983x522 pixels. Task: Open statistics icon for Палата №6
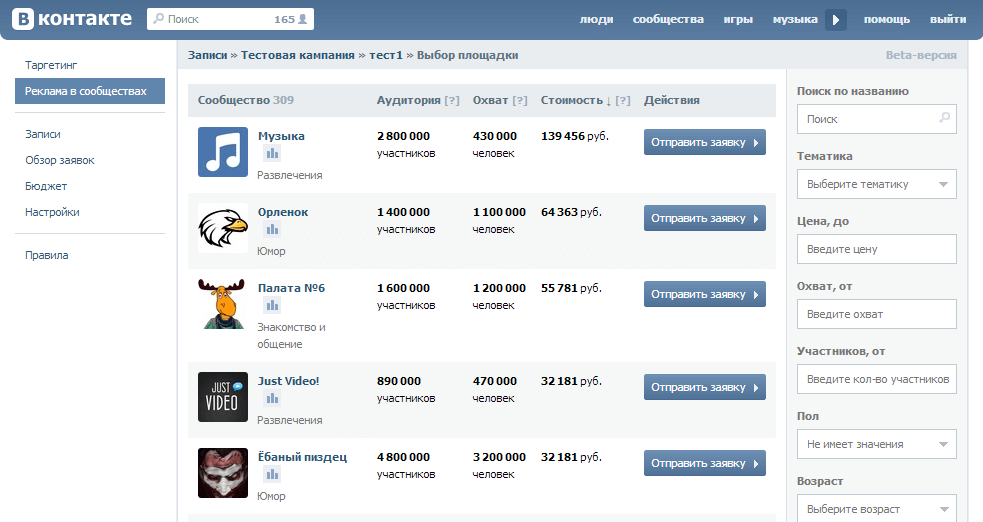pos(271,305)
